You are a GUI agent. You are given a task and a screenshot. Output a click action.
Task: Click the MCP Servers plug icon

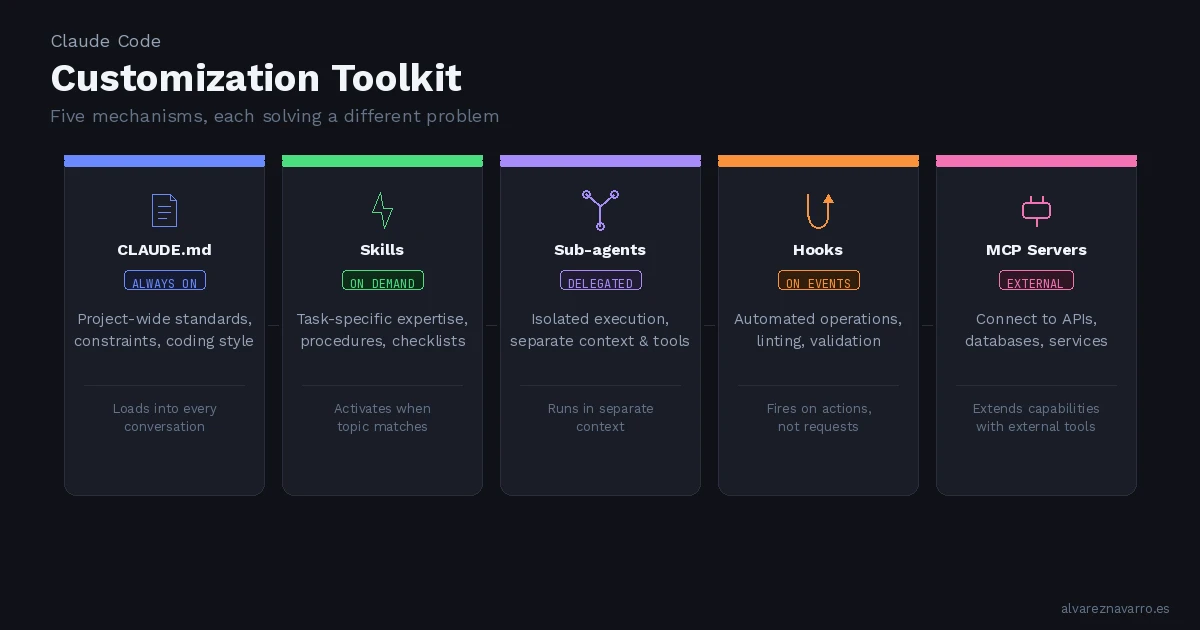(1036, 210)
